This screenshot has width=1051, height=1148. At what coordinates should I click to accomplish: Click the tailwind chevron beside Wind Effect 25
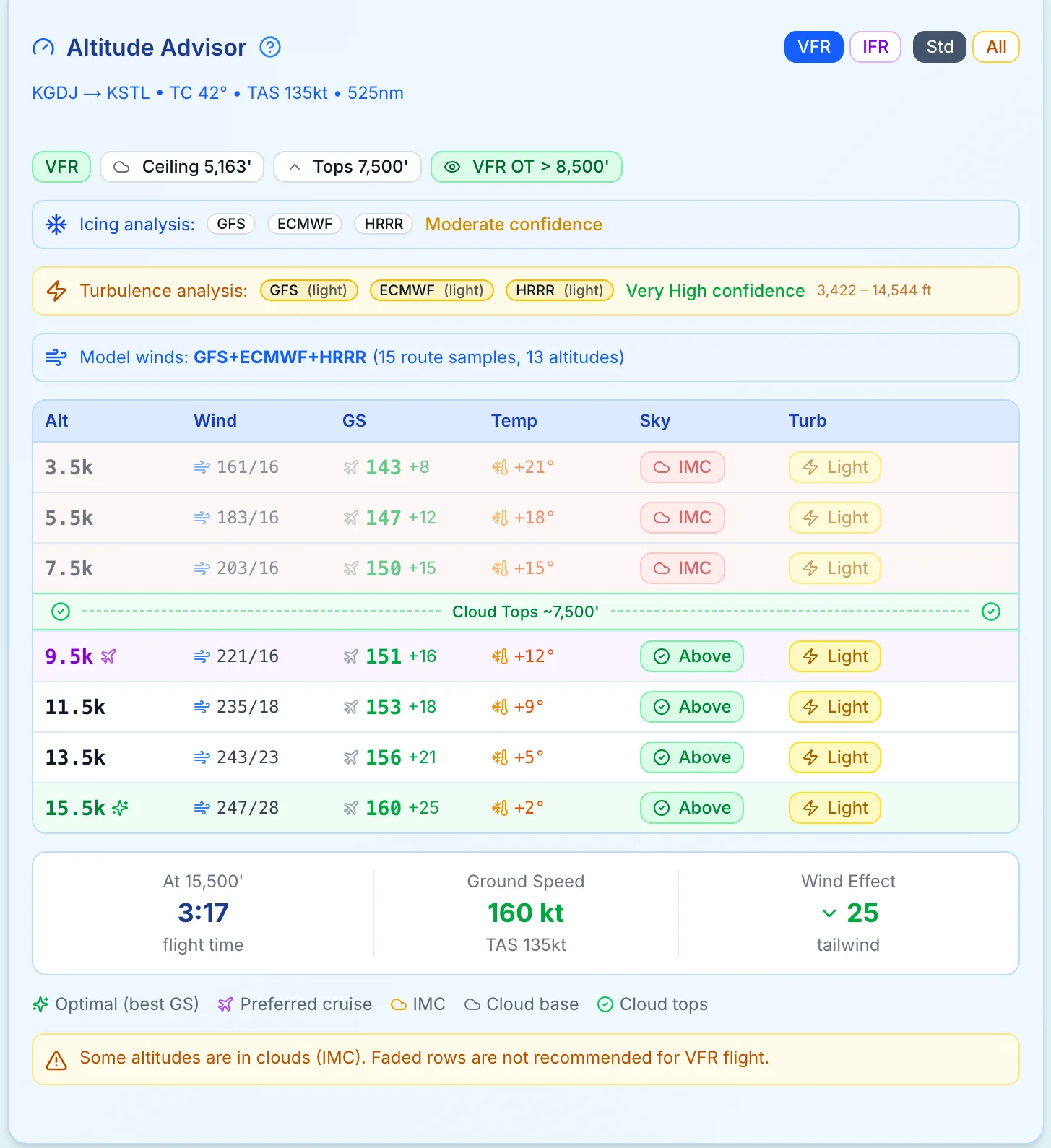tap(829, 913)
